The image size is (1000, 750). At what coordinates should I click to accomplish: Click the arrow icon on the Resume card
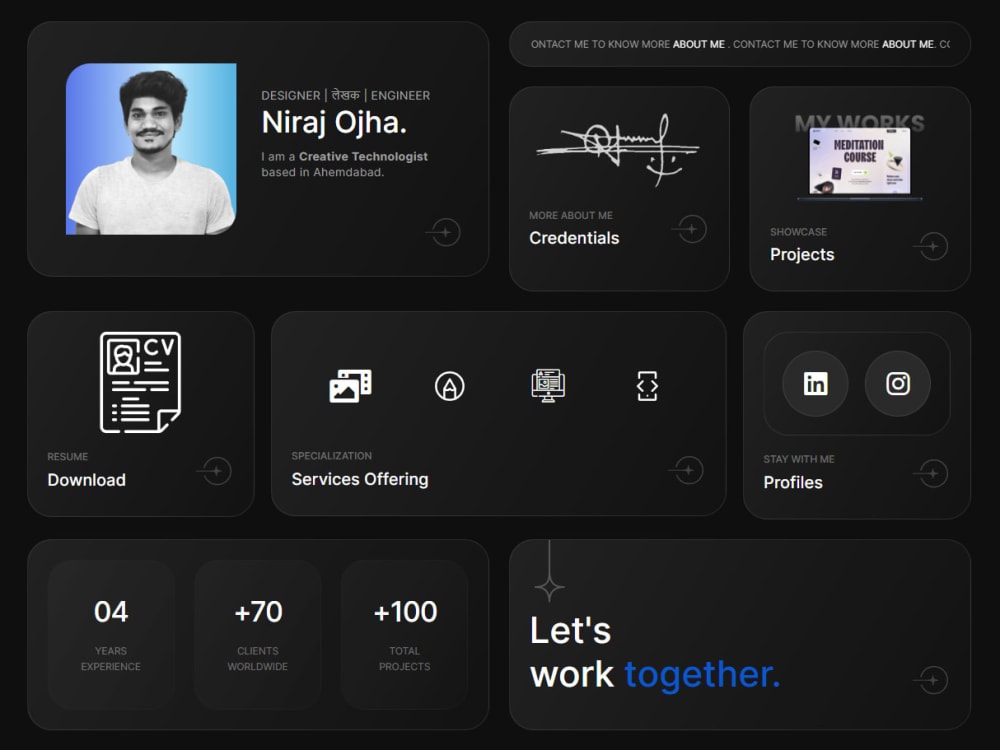(x=214, y=471)
